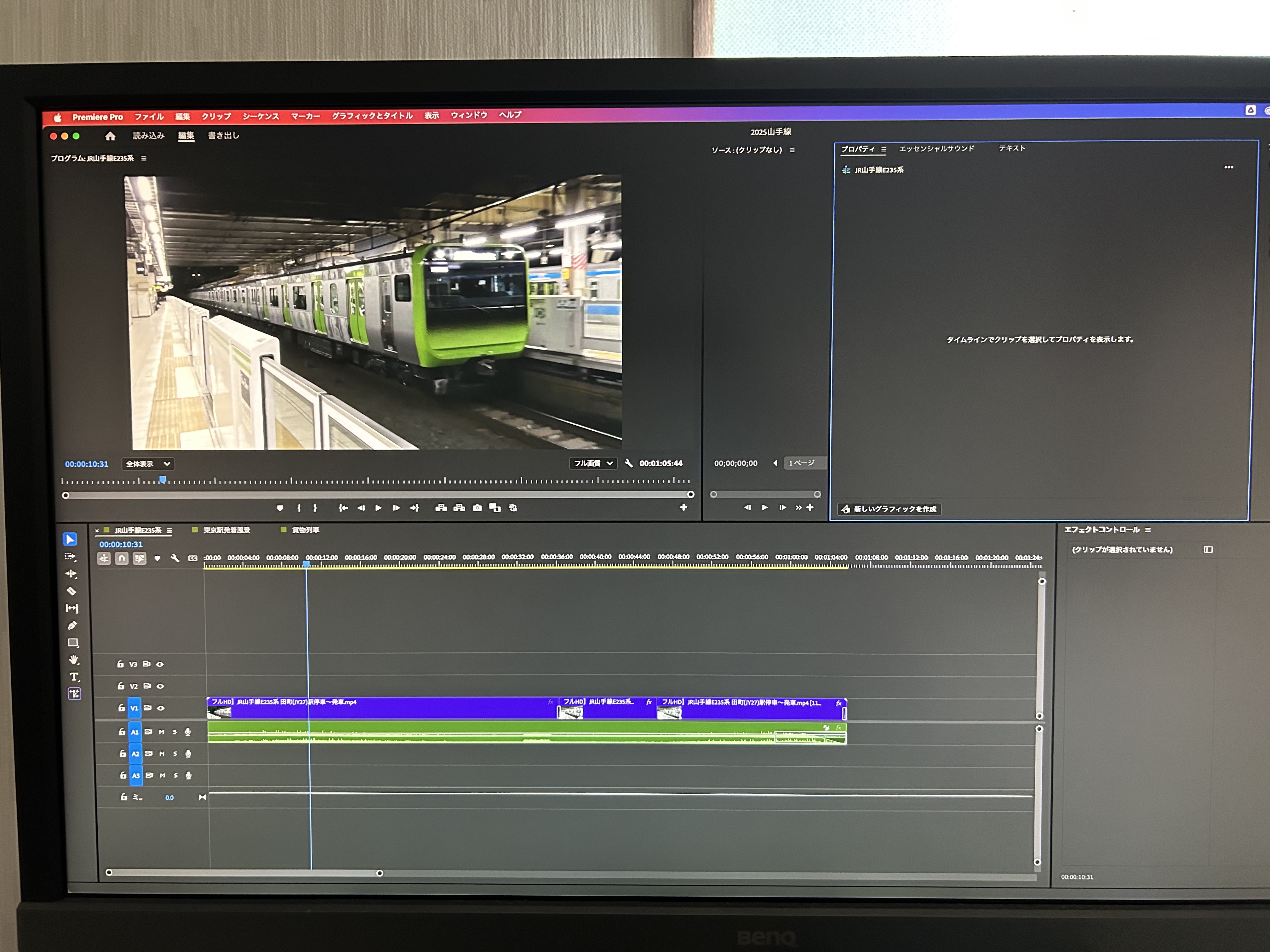Click Mark In in Program monitor
Screen dimensions: 1270x952
click(x=299, y=508)
